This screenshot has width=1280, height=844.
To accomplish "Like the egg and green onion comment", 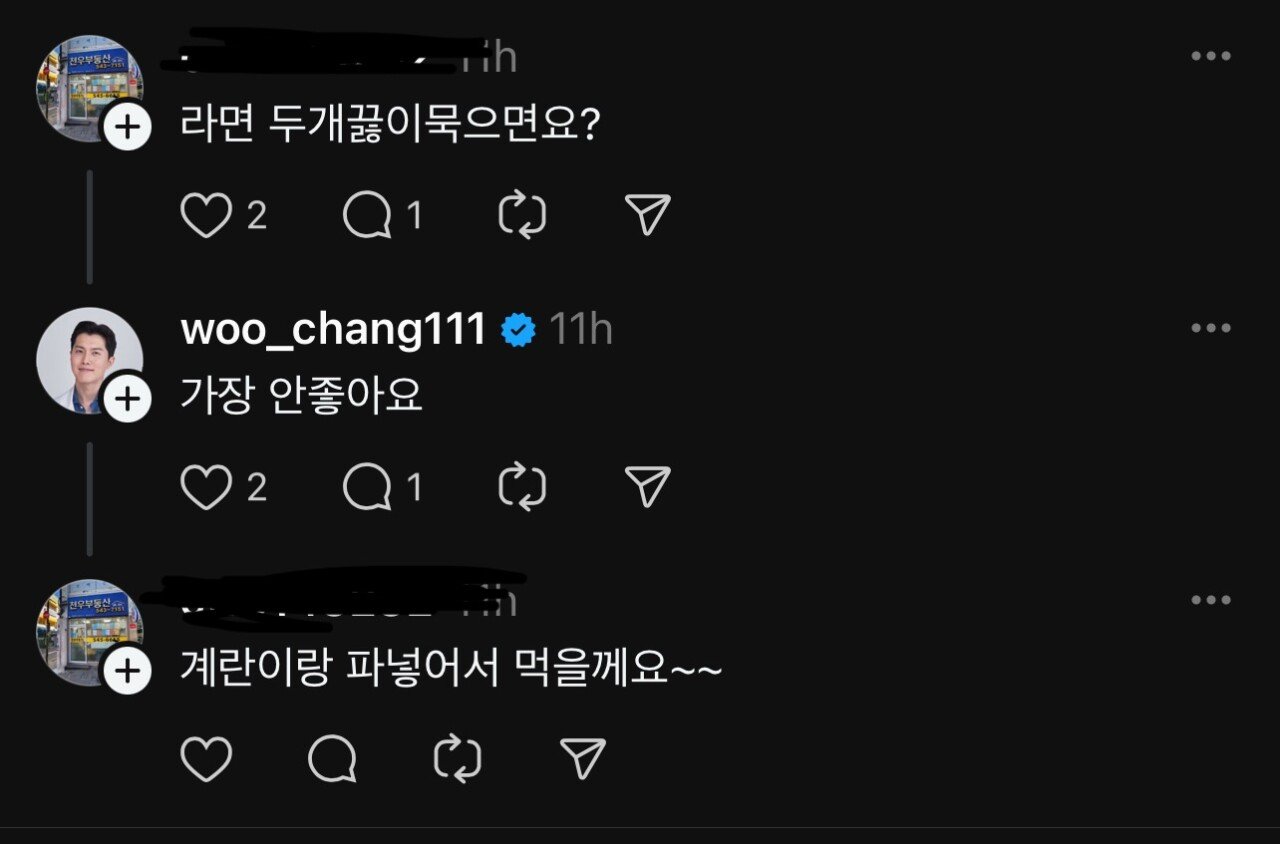I will (206, 759).
